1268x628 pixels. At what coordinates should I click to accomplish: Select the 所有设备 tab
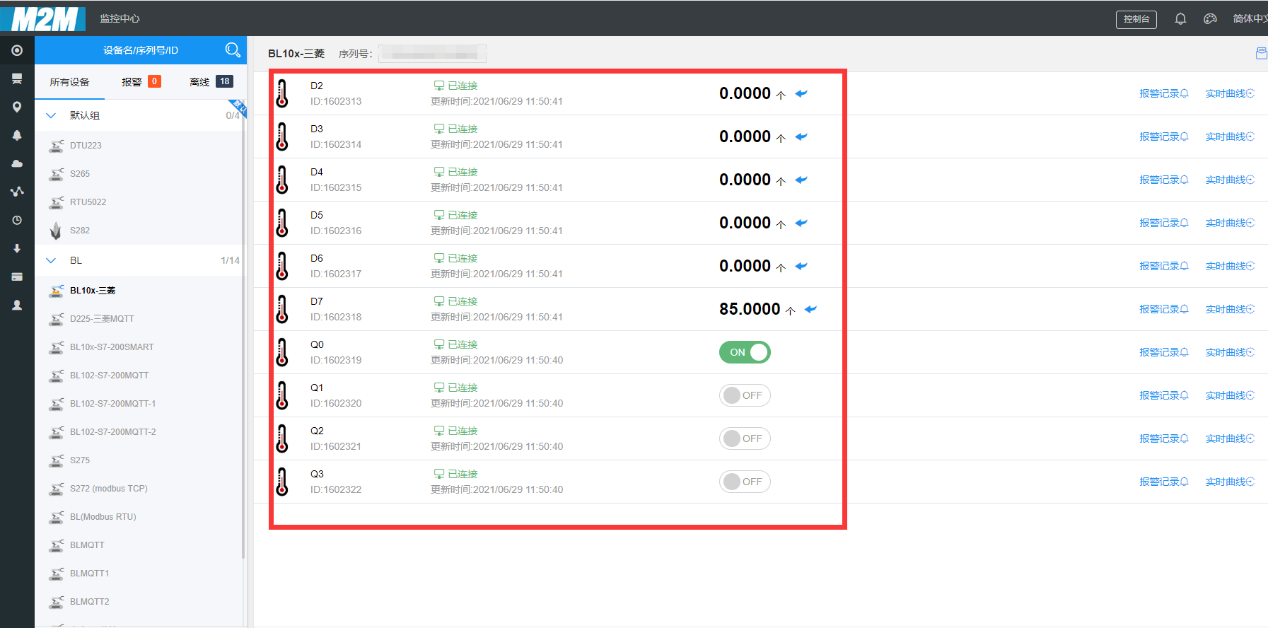point(70,82)
